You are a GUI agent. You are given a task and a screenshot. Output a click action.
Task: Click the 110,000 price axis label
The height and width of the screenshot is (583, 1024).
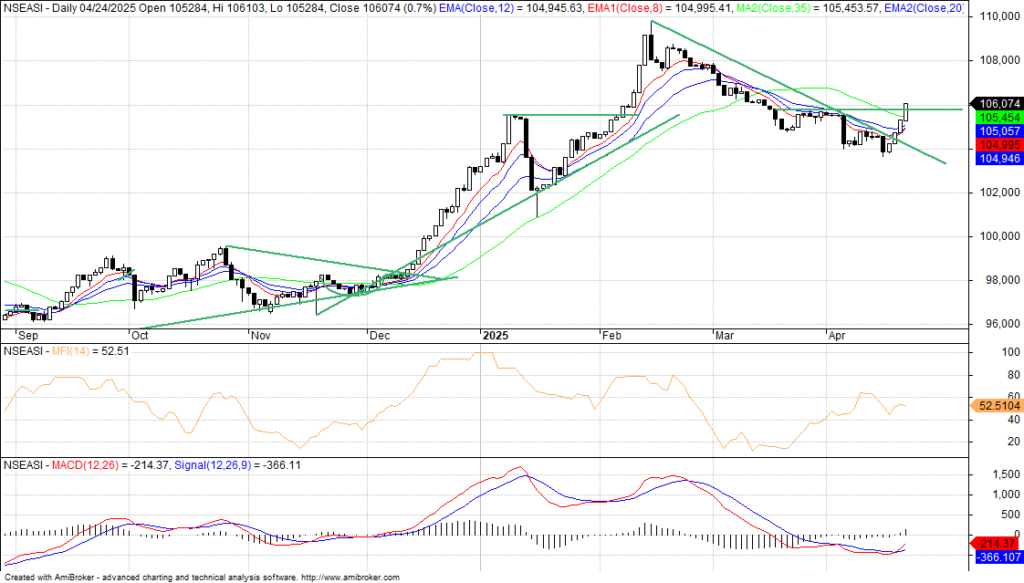coord(999,17)
